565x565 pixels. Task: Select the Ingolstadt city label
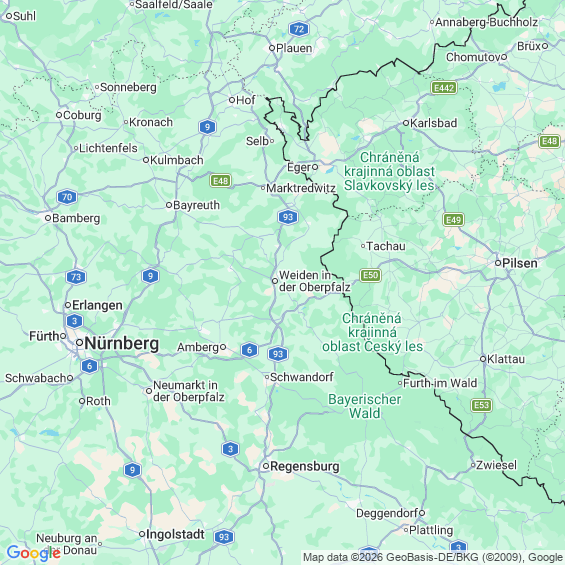tap(175, 534)
